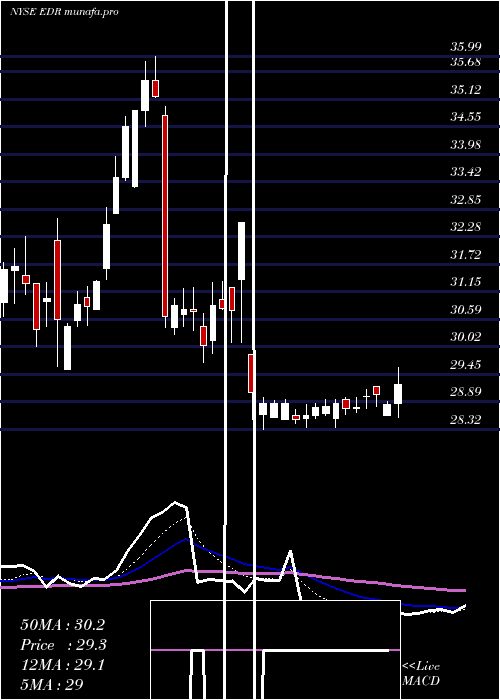Viewport: 500px width, 700px height.
Task: Select the 28.32 price level label
Action: pos(465,419)
